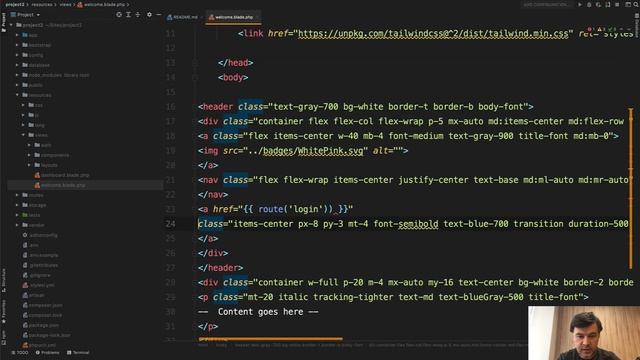The height and width of the screenshot is (360, 640).
Task: Click fold marker beside line 14
Action: click(x=195, y=78)
